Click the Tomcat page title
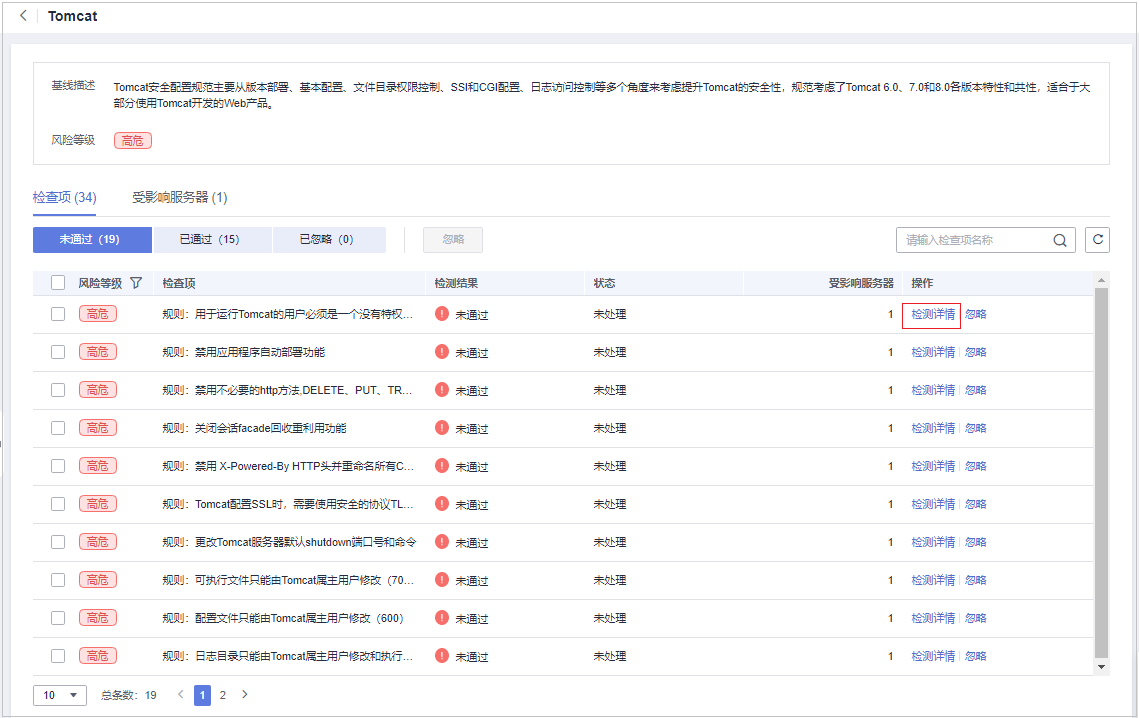 (73, 16)
